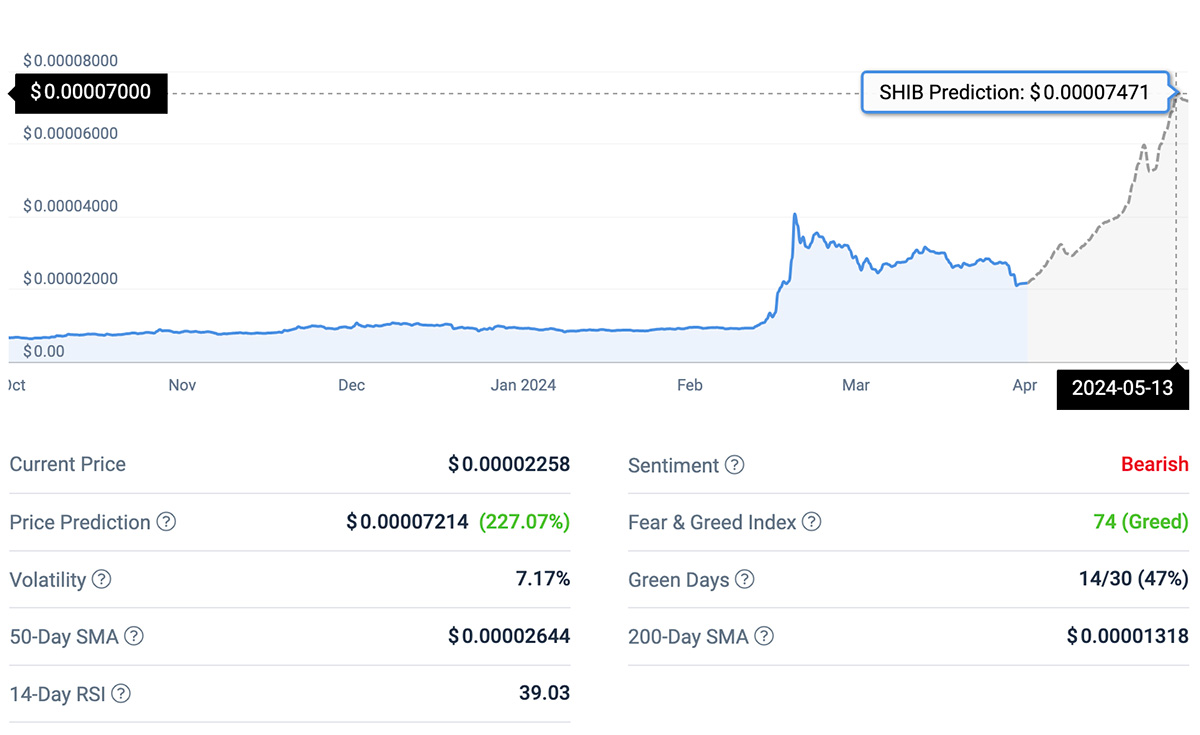Viewport: 1200px width, 735px height.
Task: Click the Green Days label
Action: point(678,580)
